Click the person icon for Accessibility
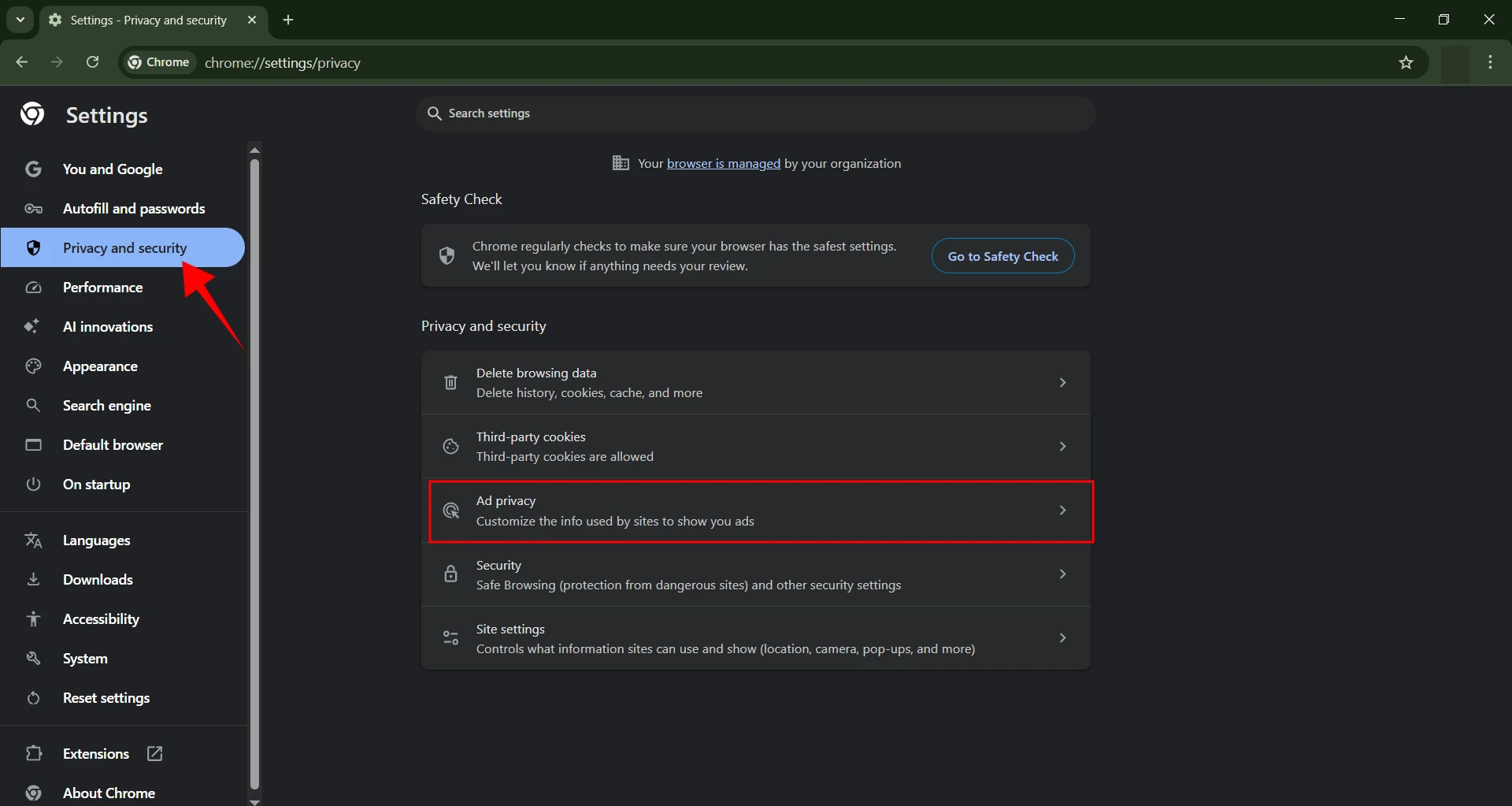This screenshot has height=806, width=1512. coord(33,619)
